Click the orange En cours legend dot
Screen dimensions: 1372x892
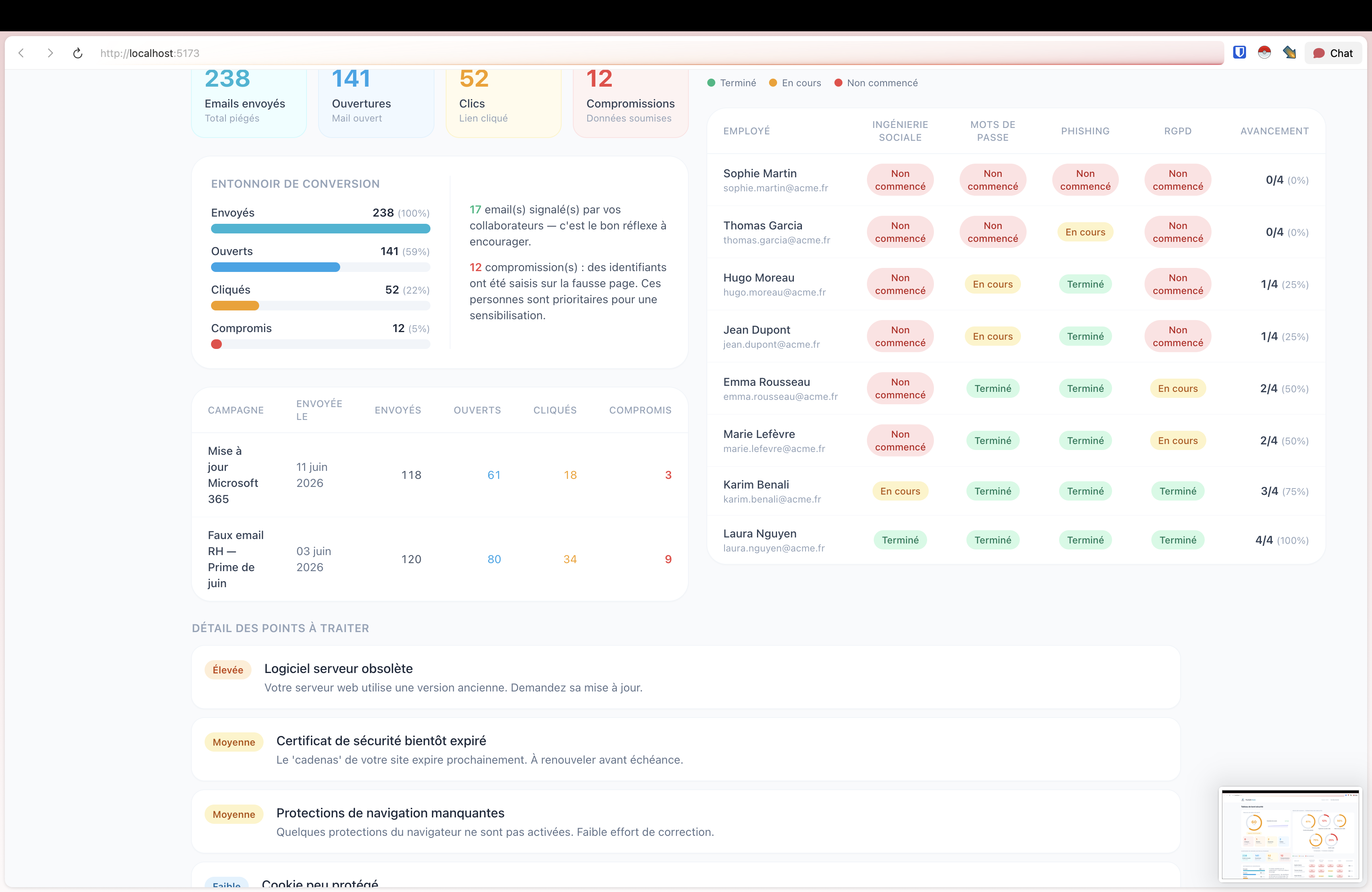pos(773,83)
